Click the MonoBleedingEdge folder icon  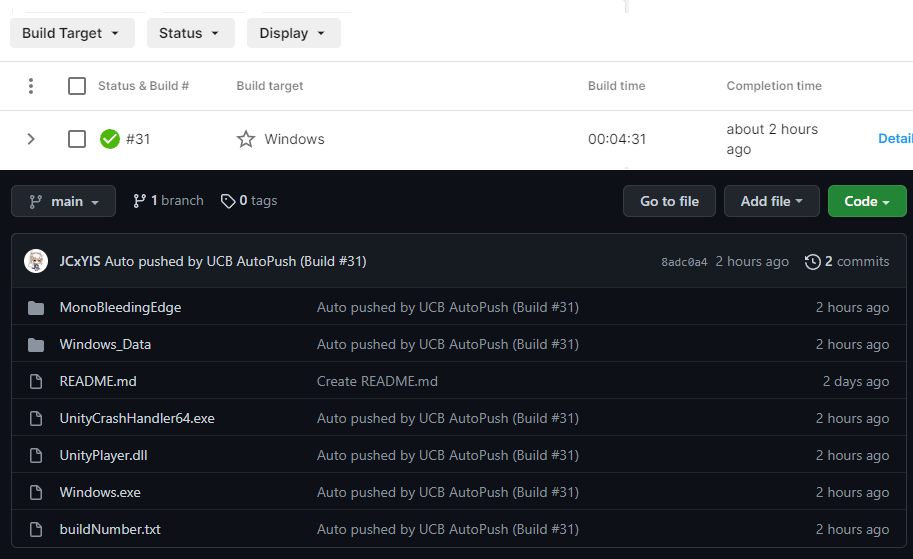36,307
